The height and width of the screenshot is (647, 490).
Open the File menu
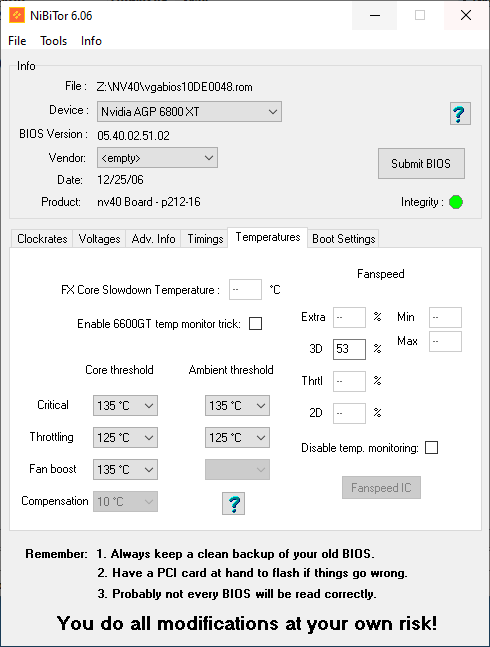(17, 41)
